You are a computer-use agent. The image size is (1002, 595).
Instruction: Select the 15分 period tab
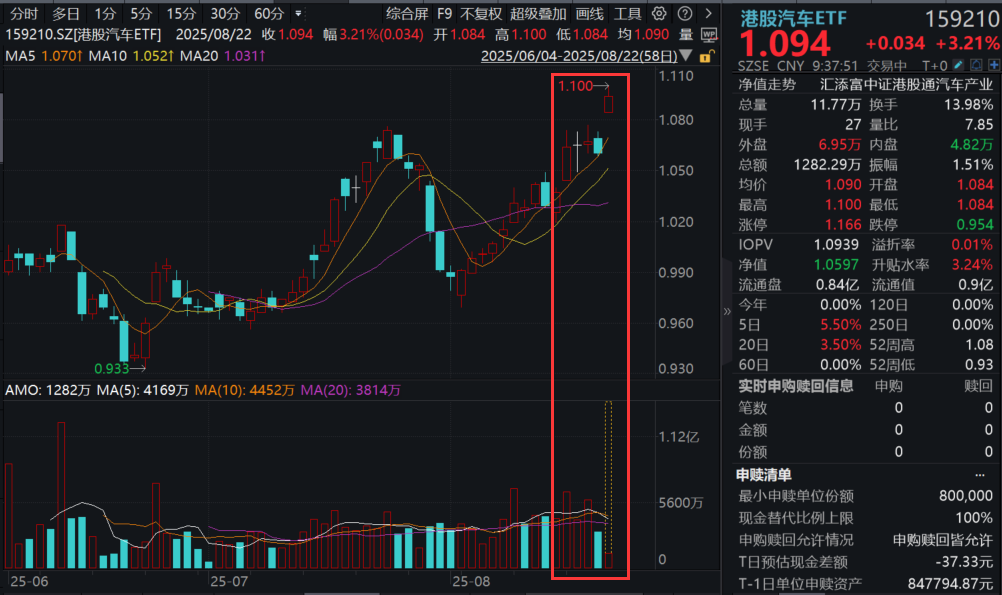[181, 14]
